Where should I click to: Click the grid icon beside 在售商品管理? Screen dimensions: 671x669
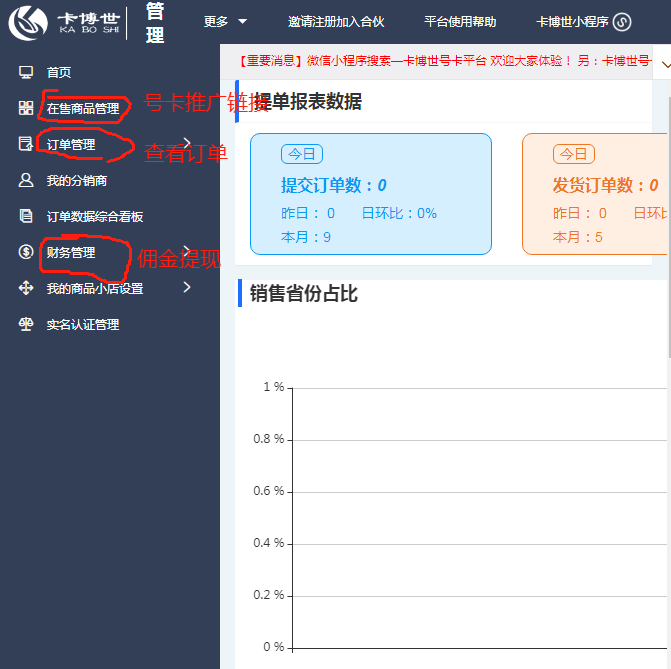(26, 108)
